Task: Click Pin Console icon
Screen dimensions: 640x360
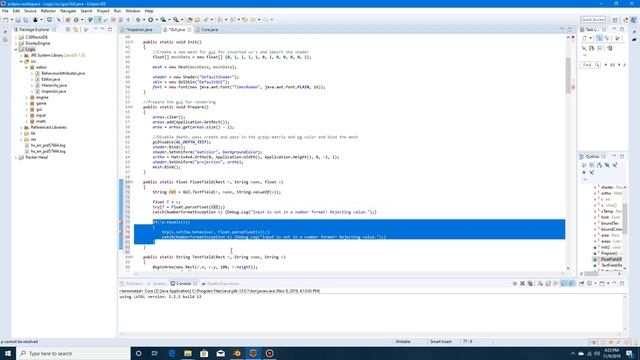Action: [582, 283]
